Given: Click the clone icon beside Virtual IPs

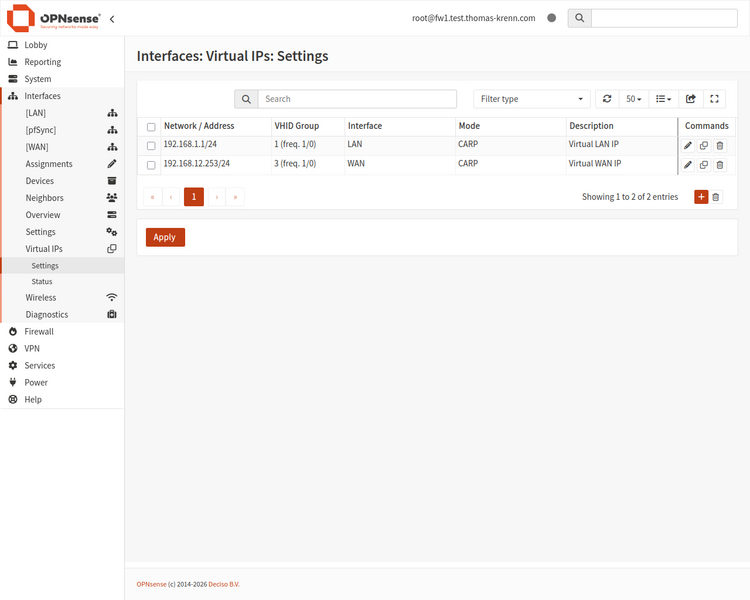Looking at the screenshot, I should tap(112, 249).
